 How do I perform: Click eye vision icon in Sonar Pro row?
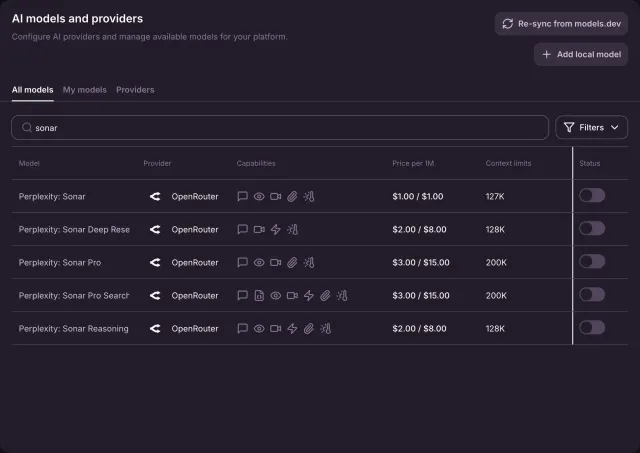[x=259, y=262]
